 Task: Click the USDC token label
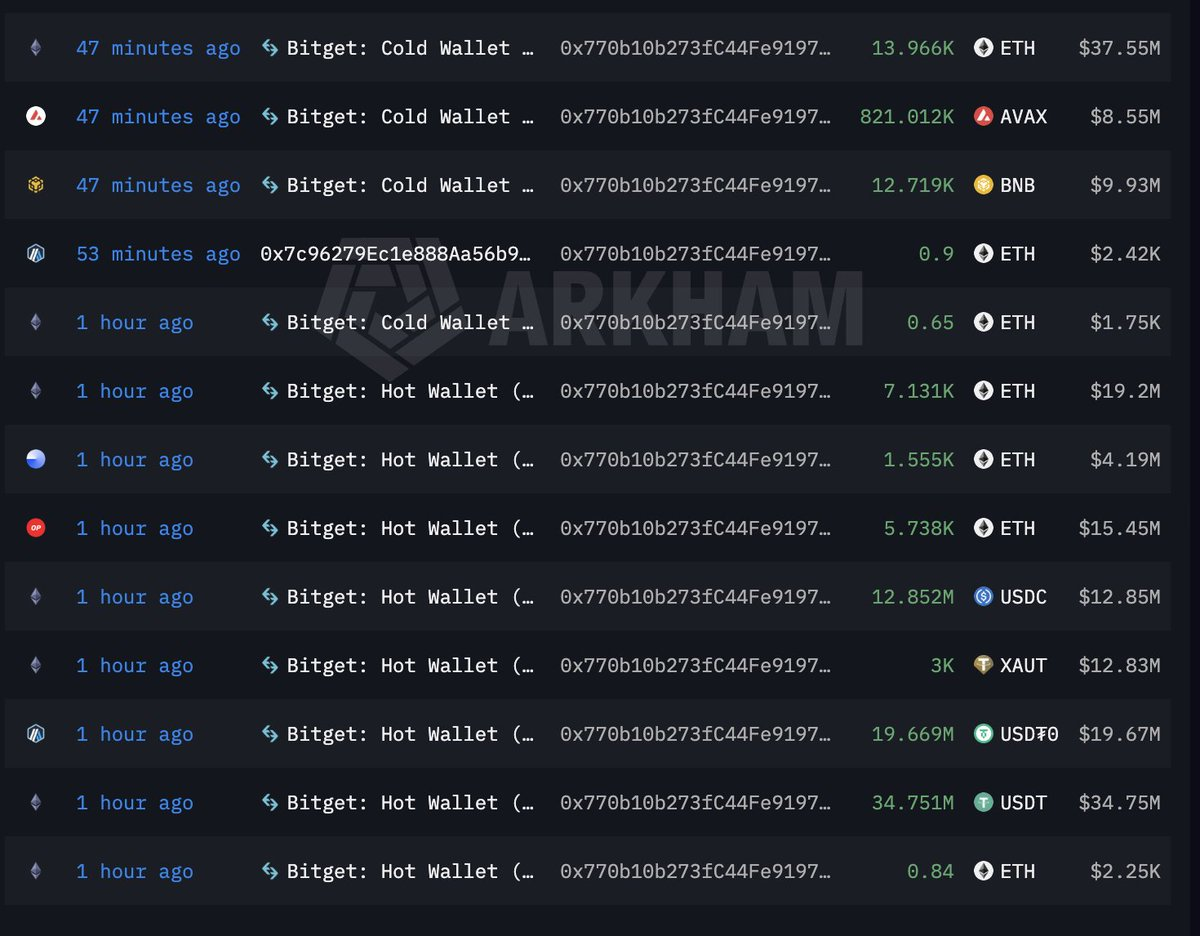click(1024, 597)
